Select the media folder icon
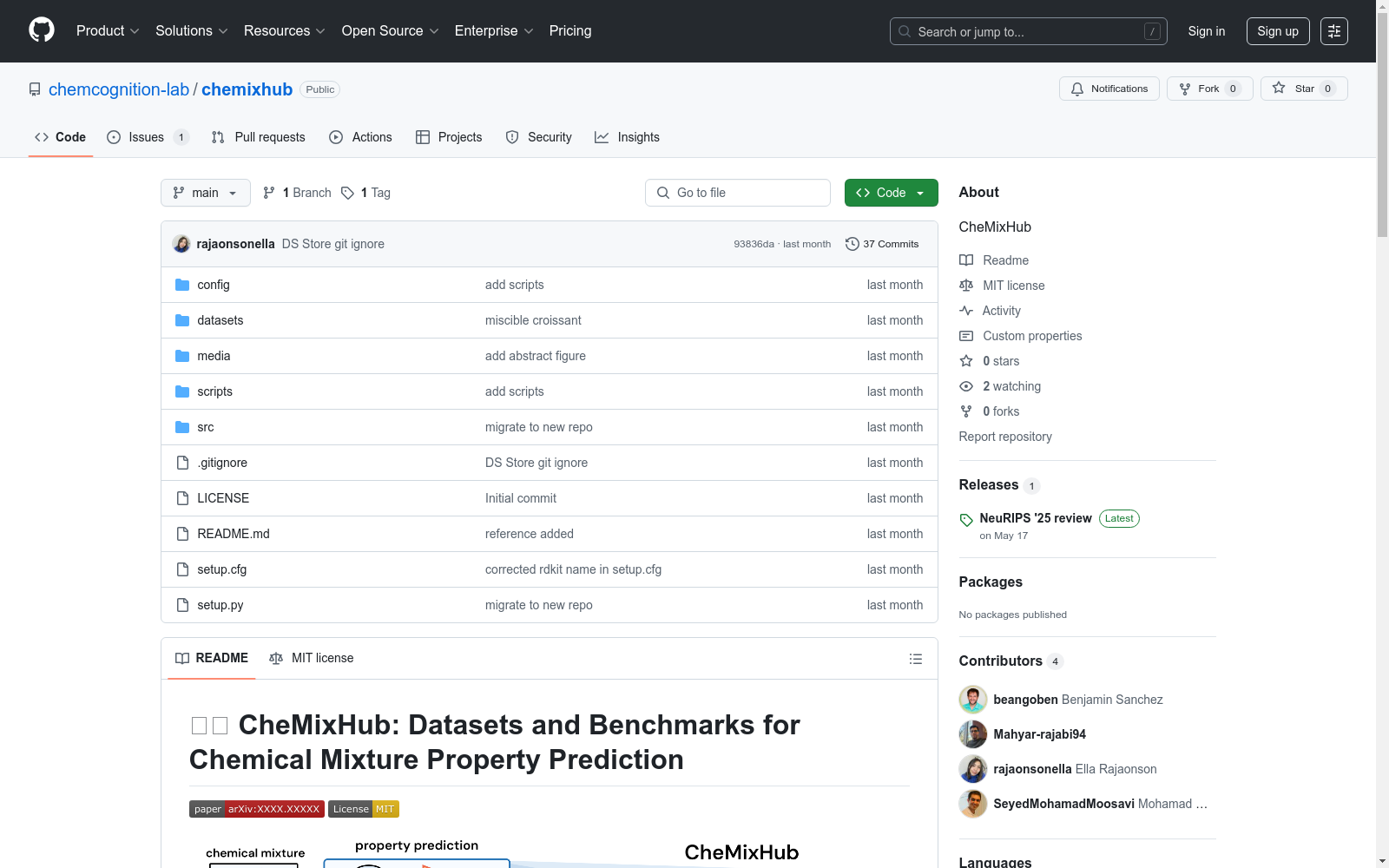Viewport: 1389px width, 868px height. click(x=182, y=356)
